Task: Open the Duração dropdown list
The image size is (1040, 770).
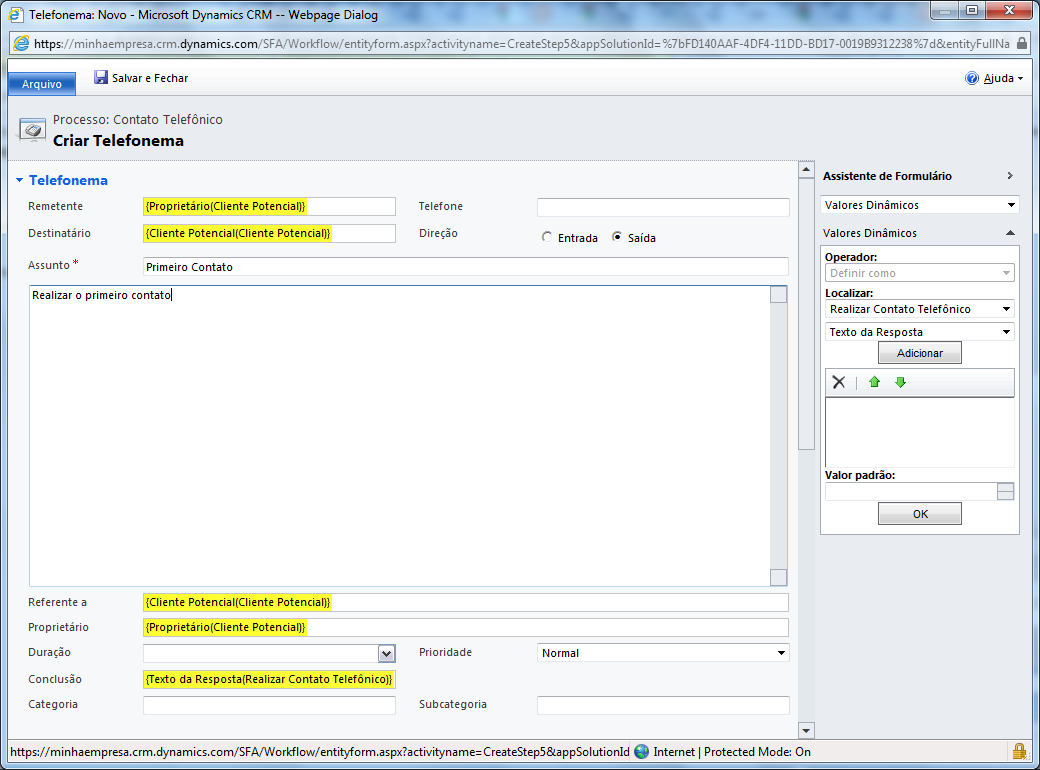Action: tap(387, 653)
